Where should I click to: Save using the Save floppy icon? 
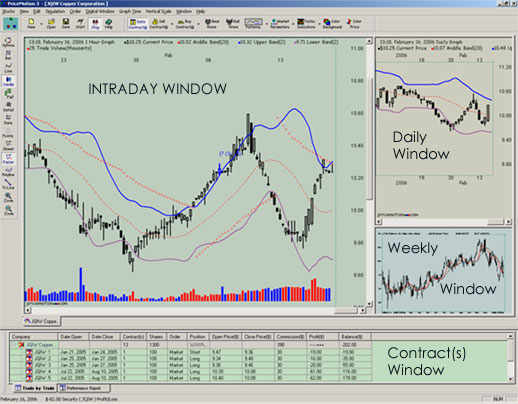66,24
